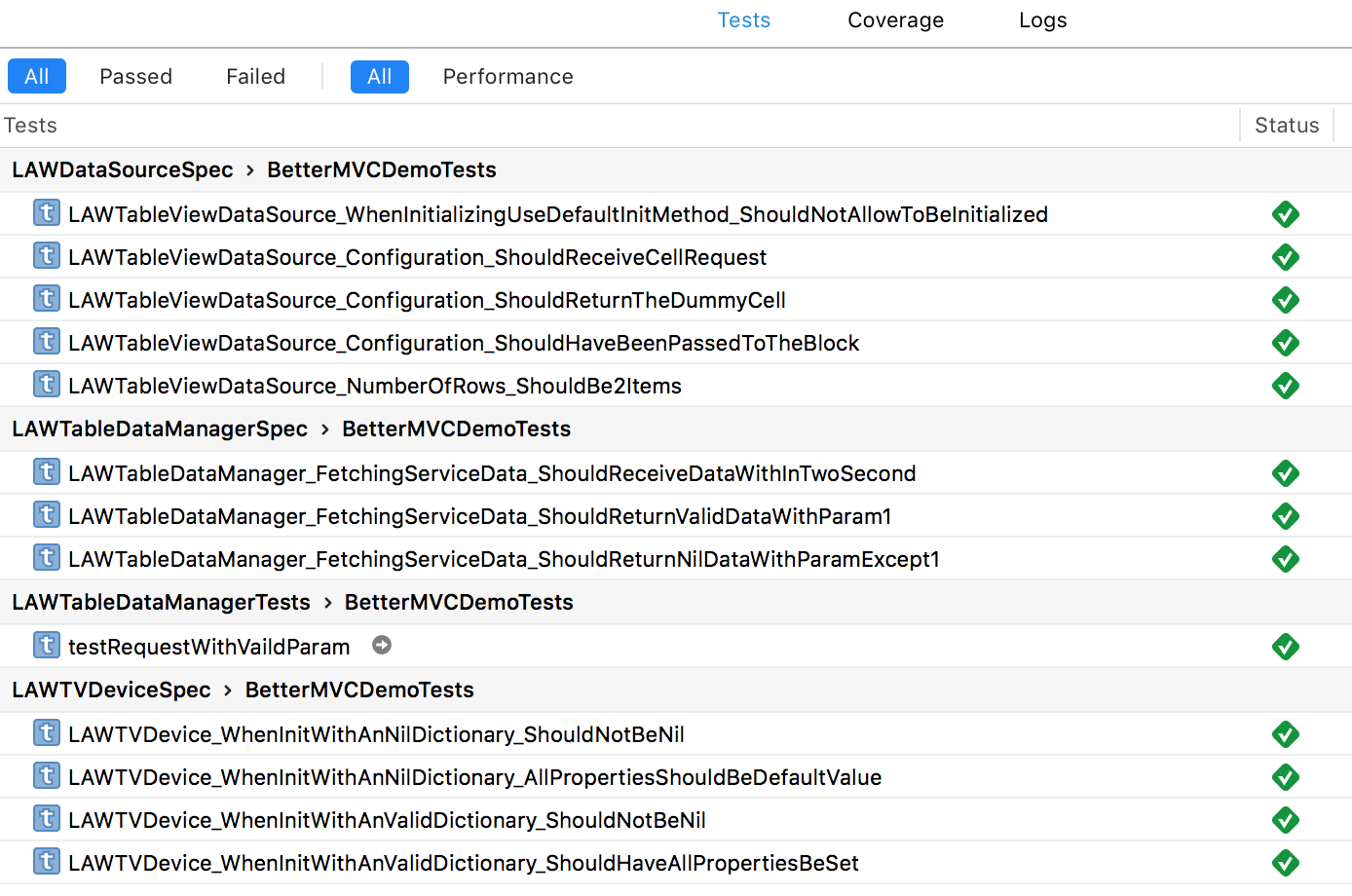Click the LAWTableDataManagerSpec group header
This screenshot has width=1352, height=896.
[x=160, y=429]
